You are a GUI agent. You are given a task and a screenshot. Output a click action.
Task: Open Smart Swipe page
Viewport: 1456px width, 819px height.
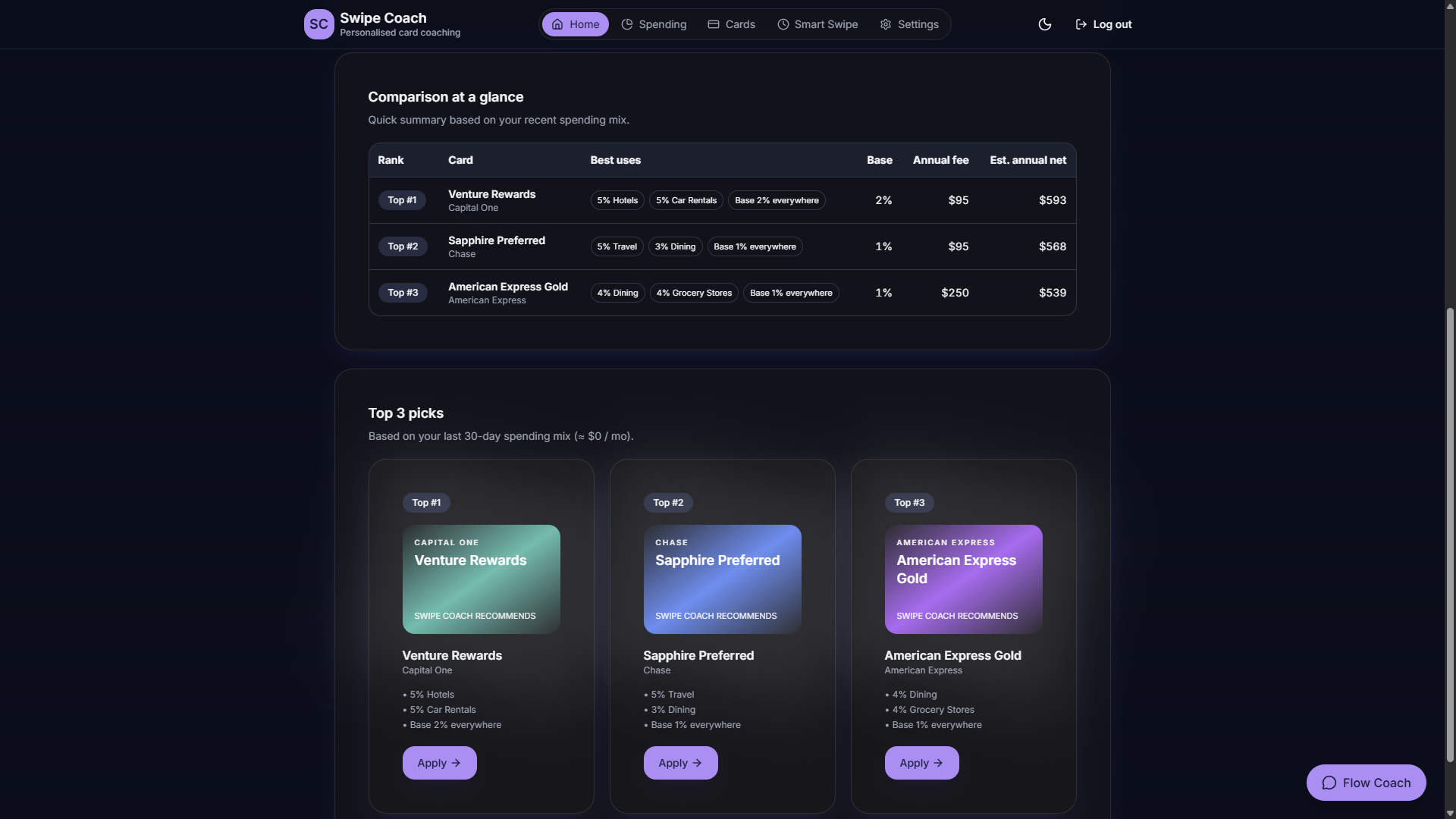pyautogui.click(x=817, y=24)
